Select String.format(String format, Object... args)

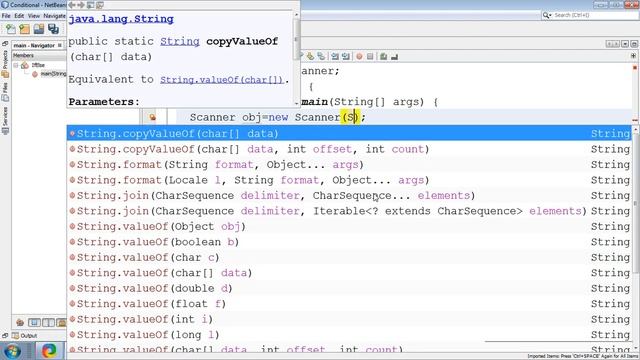[x=349, y=164]
